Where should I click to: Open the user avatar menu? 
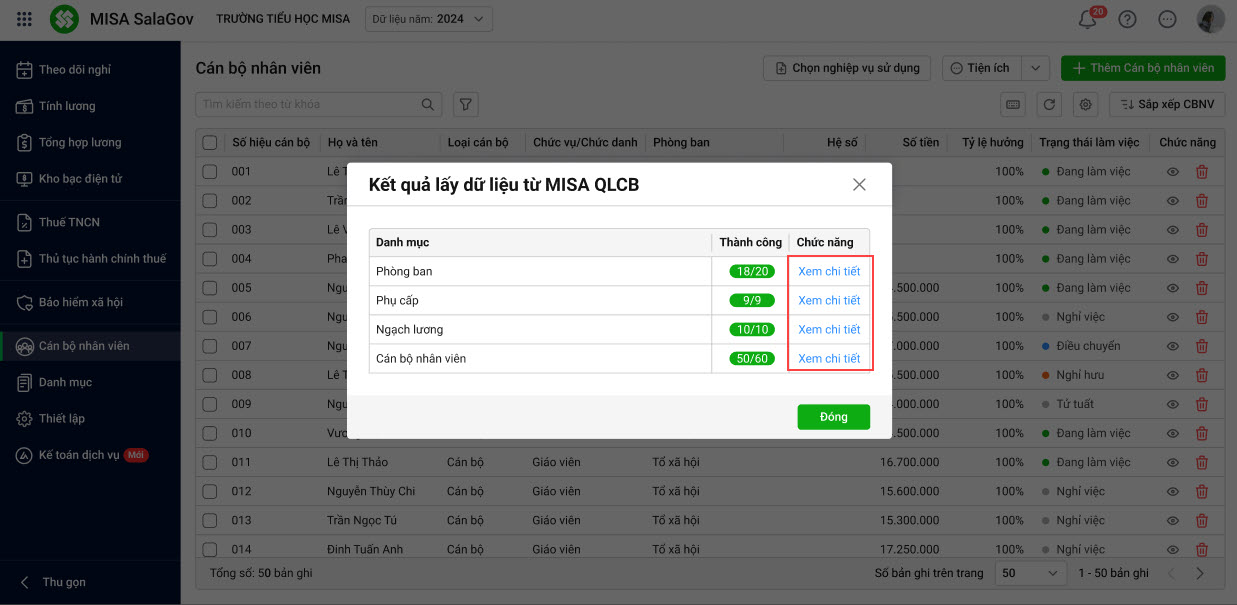coord(1211,19)
